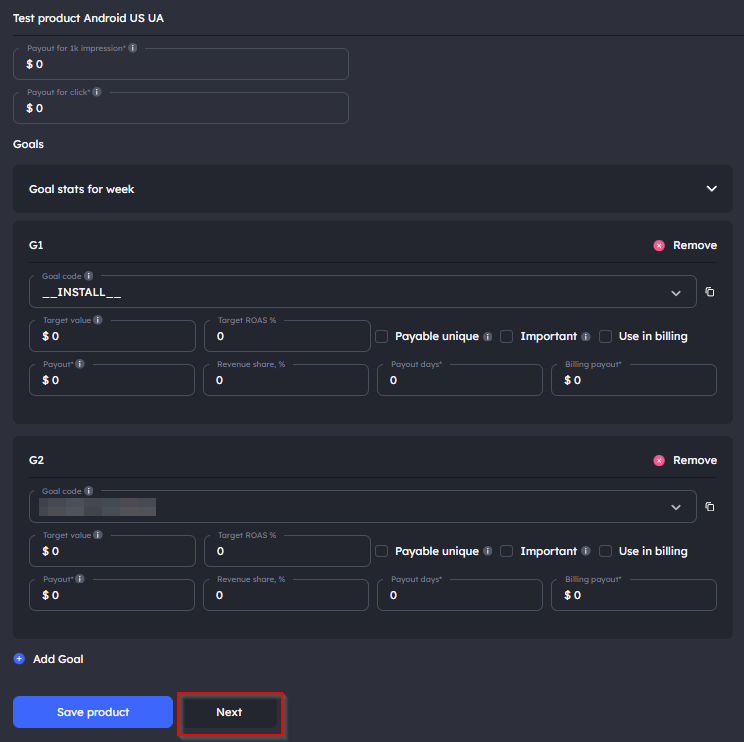Click G2 Goal code info icon
The image size is (744, 742).
pos(89,491)
